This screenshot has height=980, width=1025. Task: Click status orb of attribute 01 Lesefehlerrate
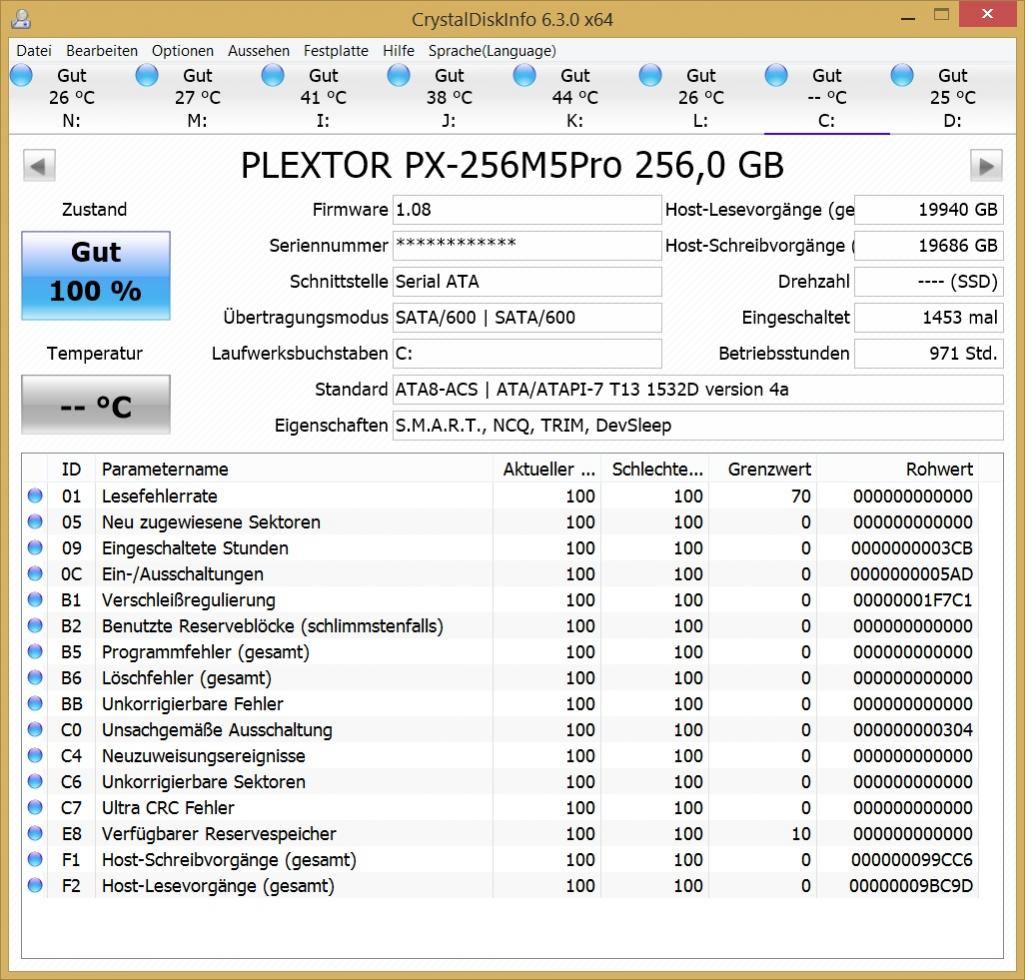[35, 496]
